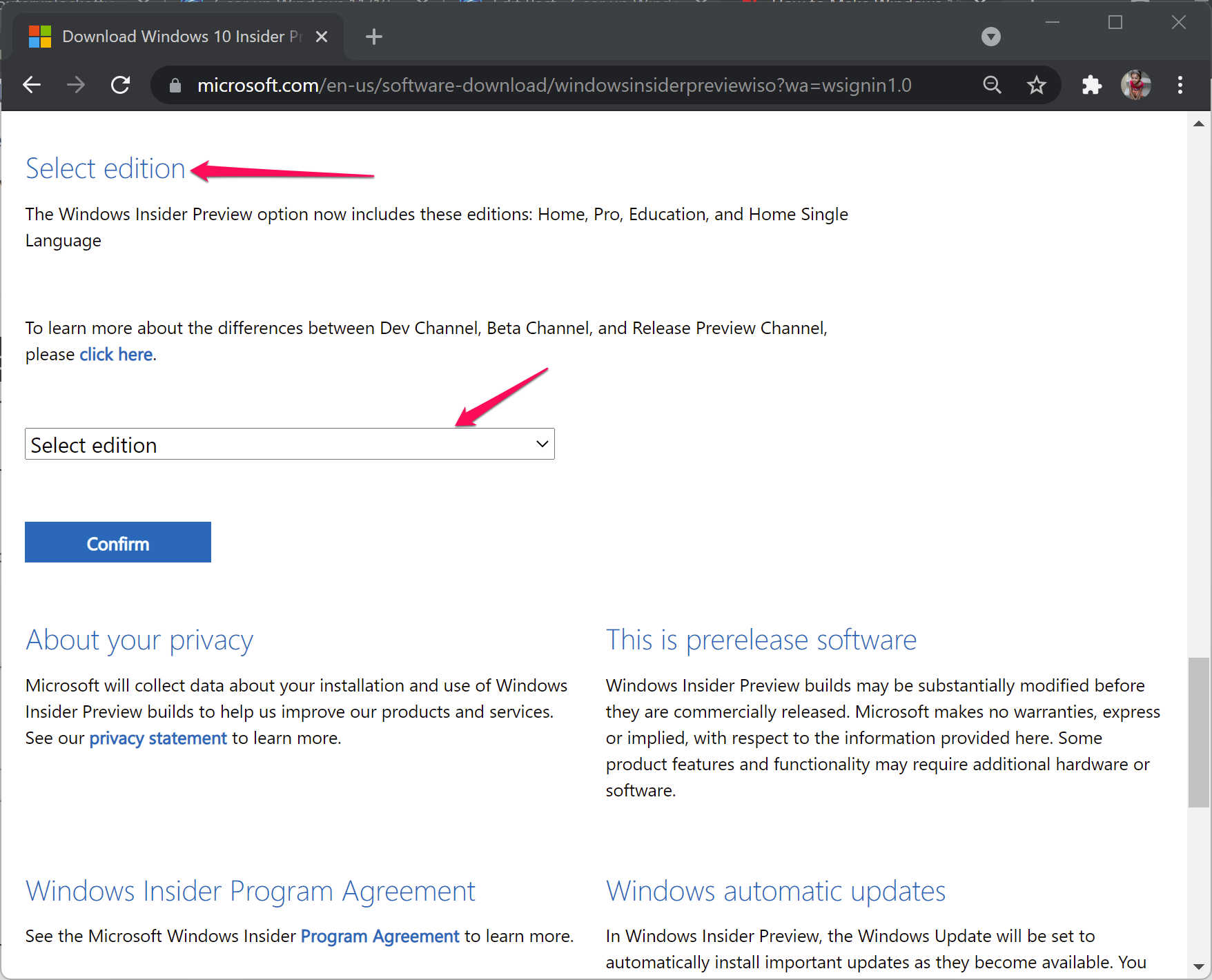The height and width of the screenshot is (980, 1212).
Task: View site security lock info
Action: [175, 85]
